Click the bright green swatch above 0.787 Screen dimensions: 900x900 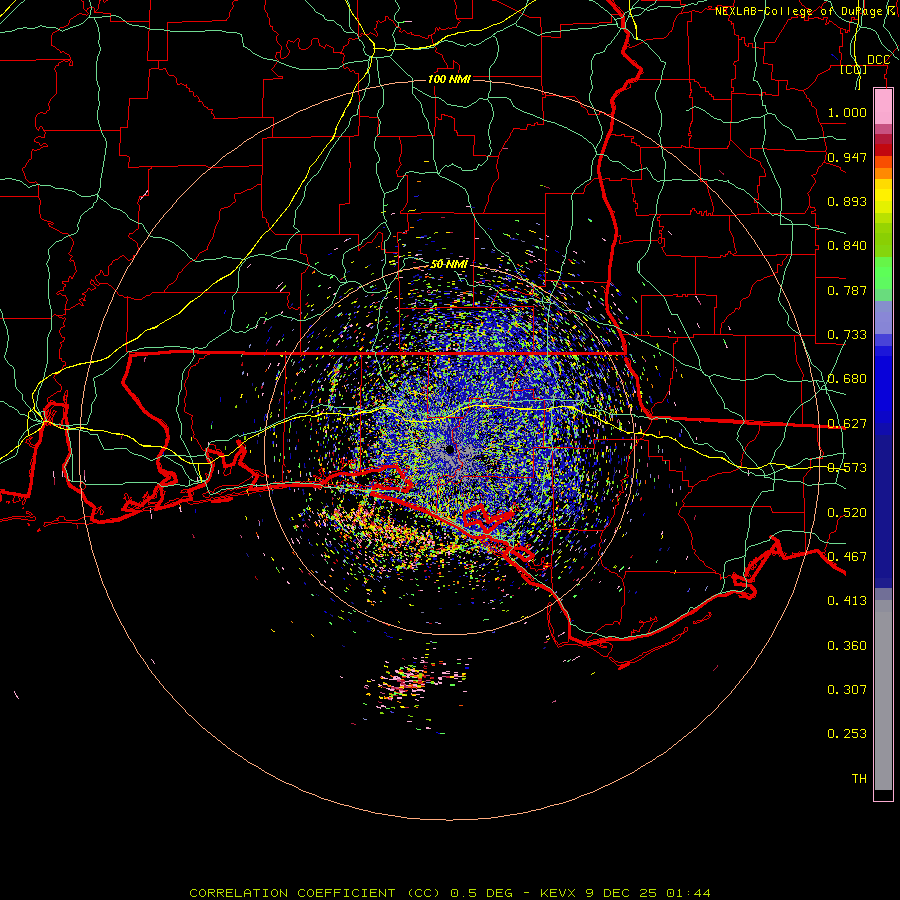point(883,273)
